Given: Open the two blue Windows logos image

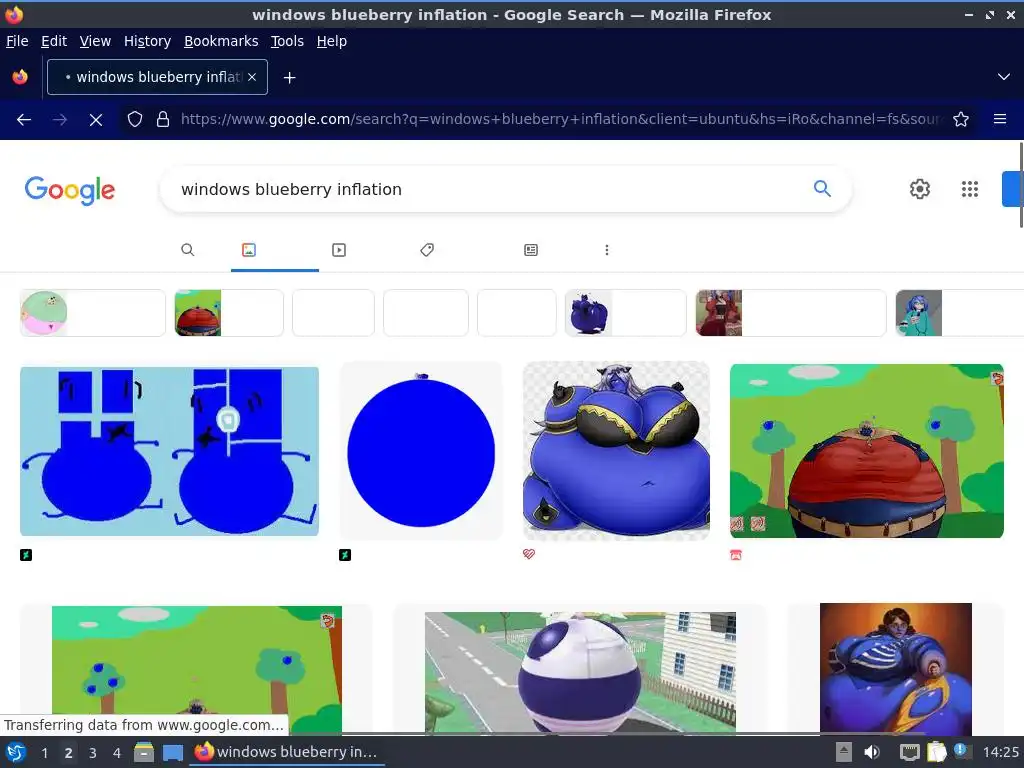Looking at the screenshot, I should (x=169, y=451).
